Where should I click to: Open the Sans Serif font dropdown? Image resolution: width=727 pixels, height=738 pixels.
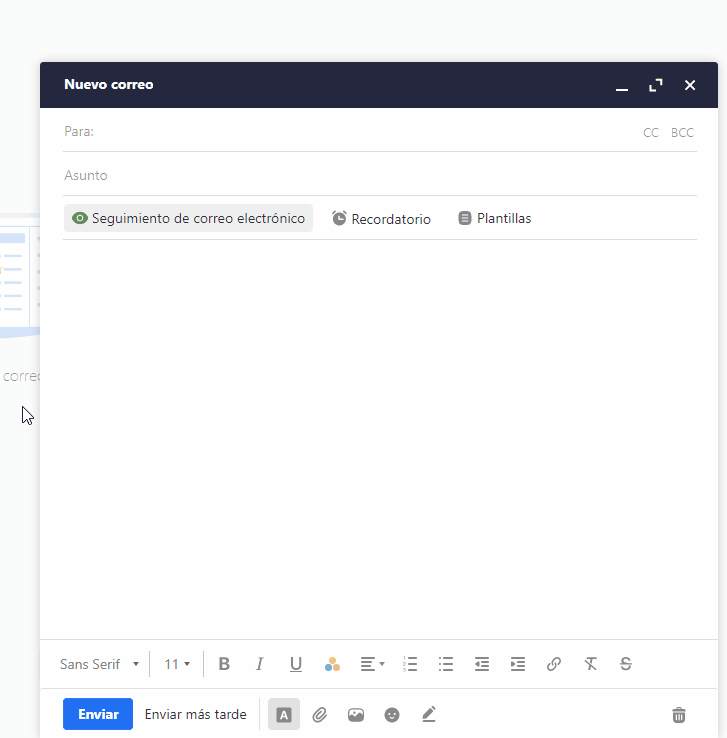[99, 664]
